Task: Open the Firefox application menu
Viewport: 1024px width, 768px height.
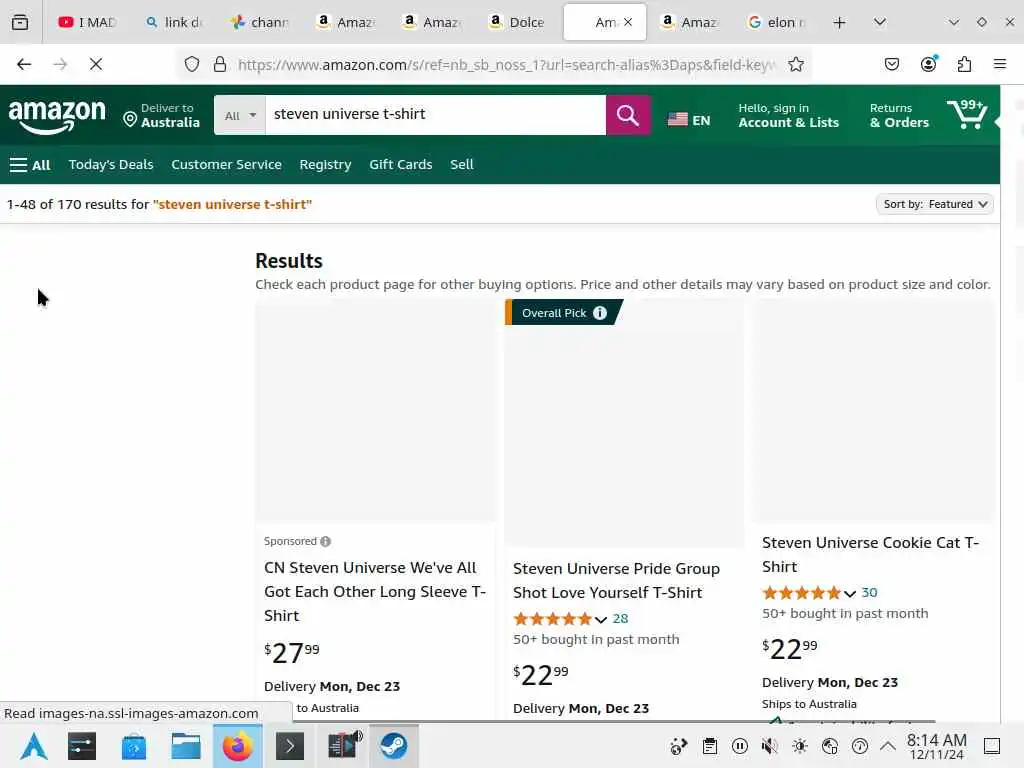Action: point(1000,64)
